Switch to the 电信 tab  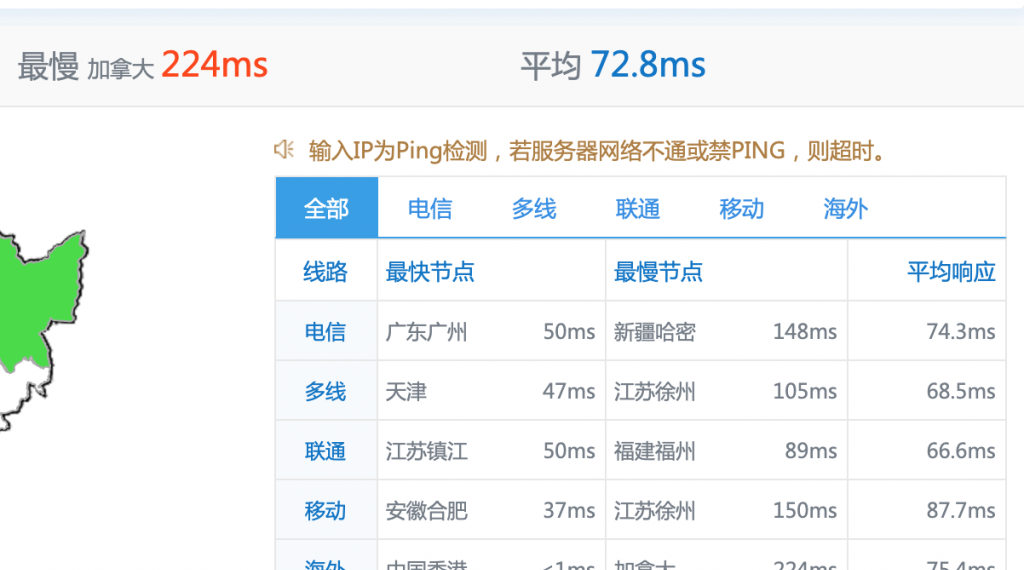(x=430, y=209)
